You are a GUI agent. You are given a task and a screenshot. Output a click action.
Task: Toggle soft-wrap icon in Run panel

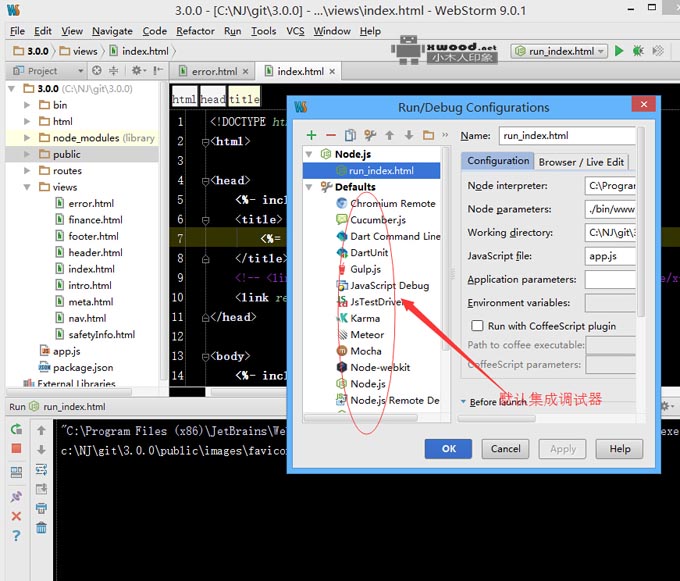pos(41,469)
